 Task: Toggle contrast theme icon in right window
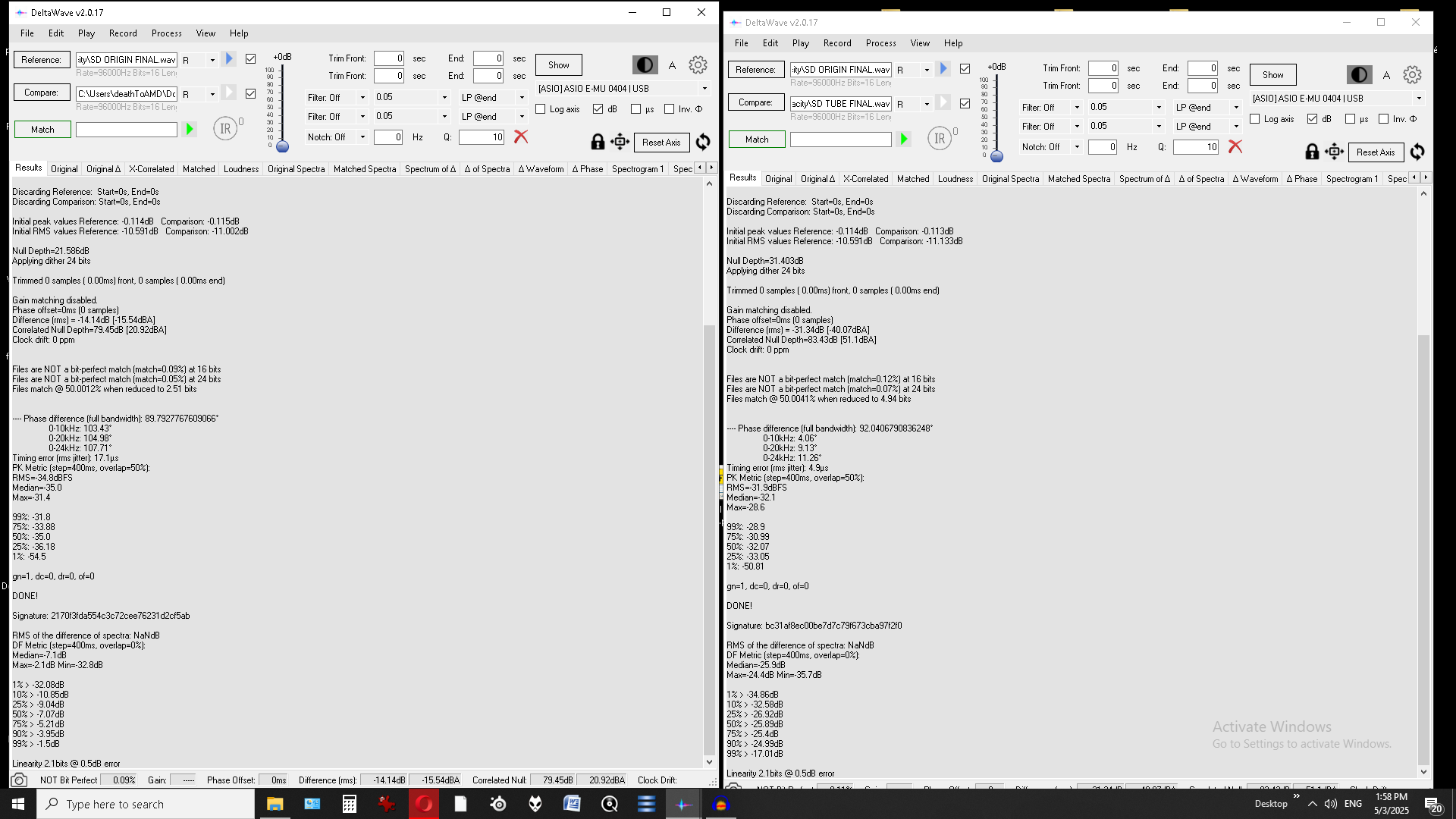[1359, 75]
